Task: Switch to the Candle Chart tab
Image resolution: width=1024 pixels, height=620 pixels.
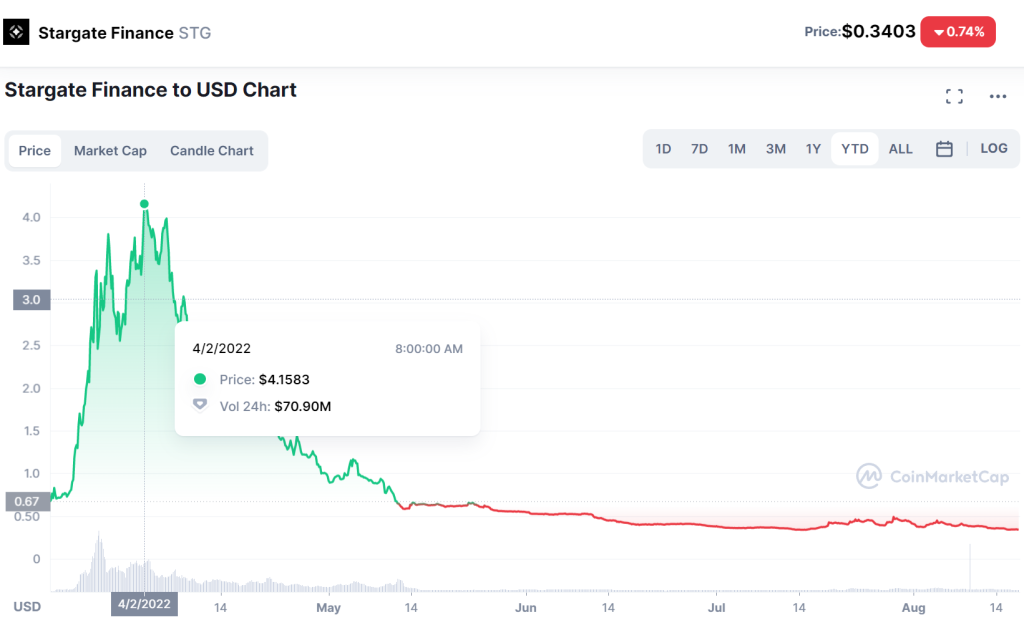Action: [212, 151]
